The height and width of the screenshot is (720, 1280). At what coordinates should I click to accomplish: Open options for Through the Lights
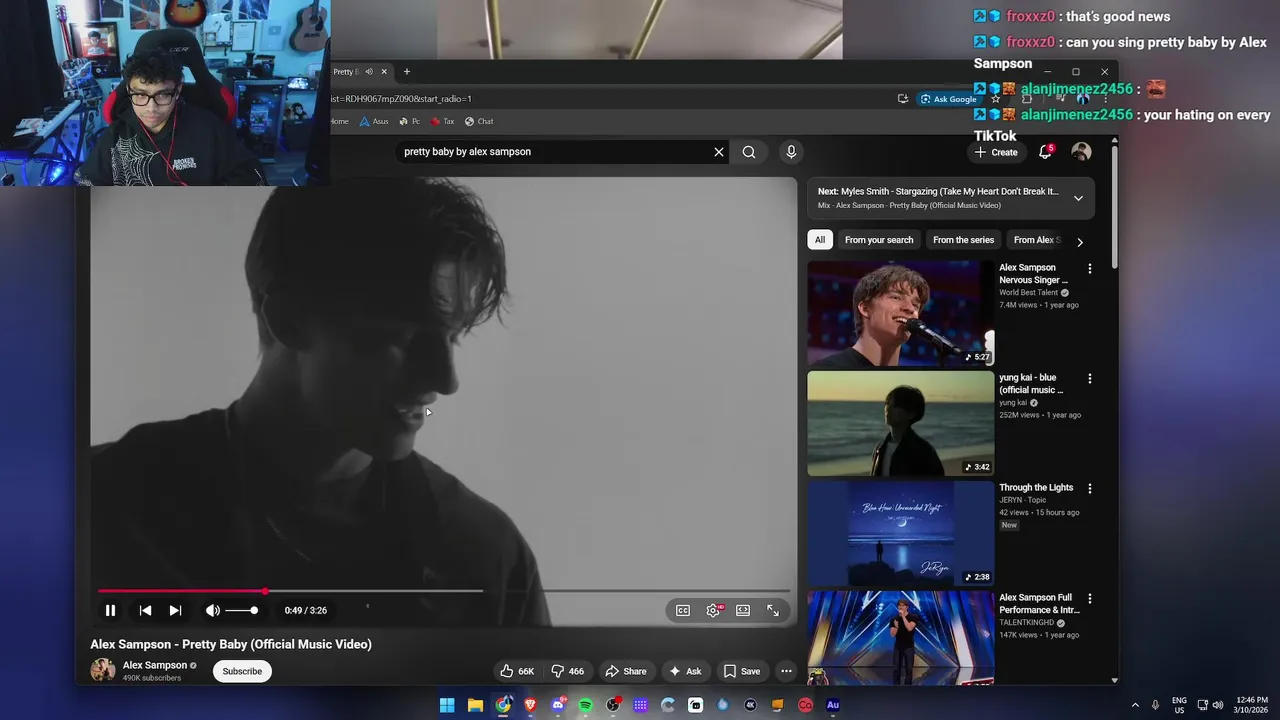pos(1090,489)
